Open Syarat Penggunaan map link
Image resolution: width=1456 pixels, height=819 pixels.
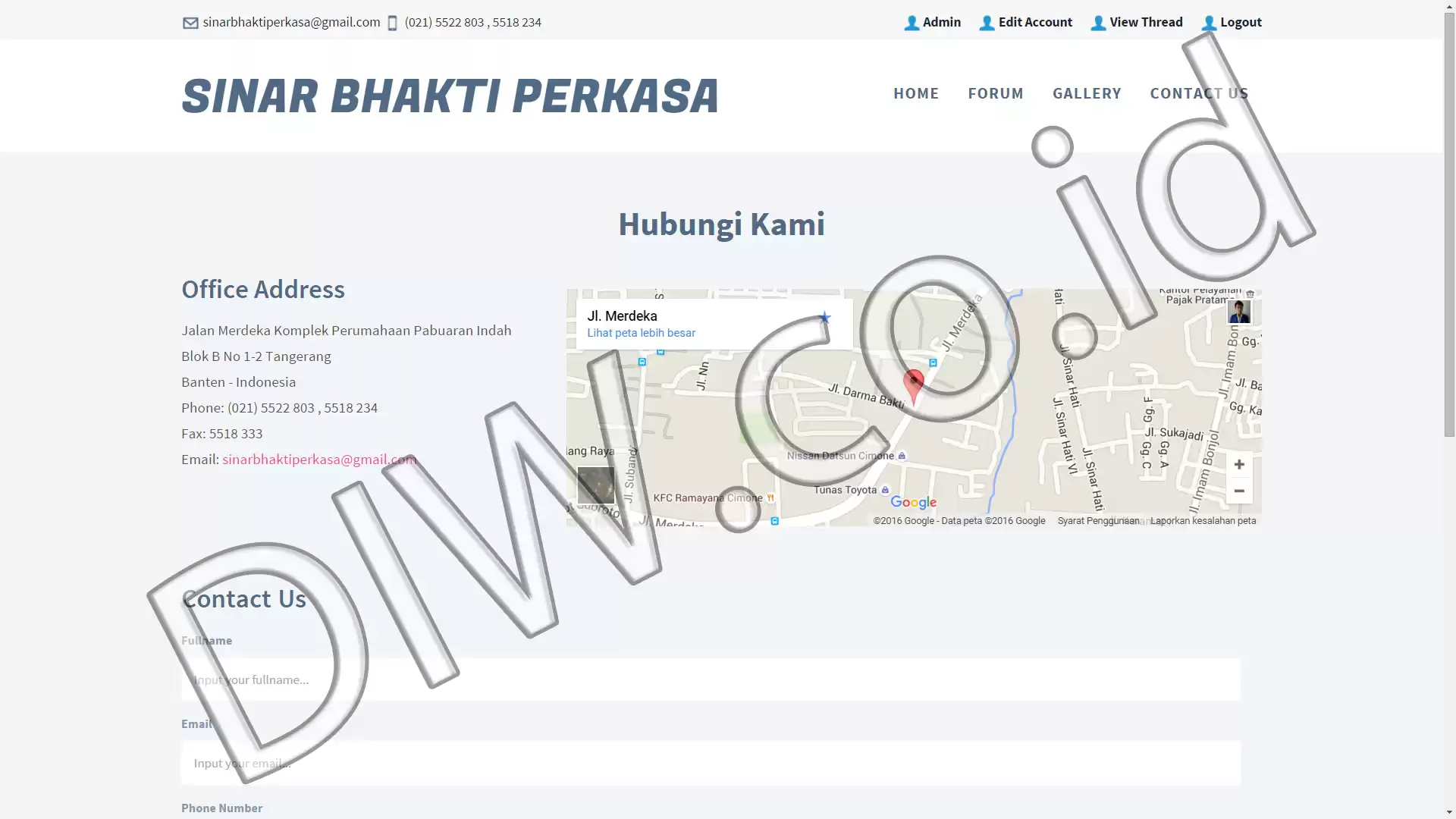tap(1098, 521)
